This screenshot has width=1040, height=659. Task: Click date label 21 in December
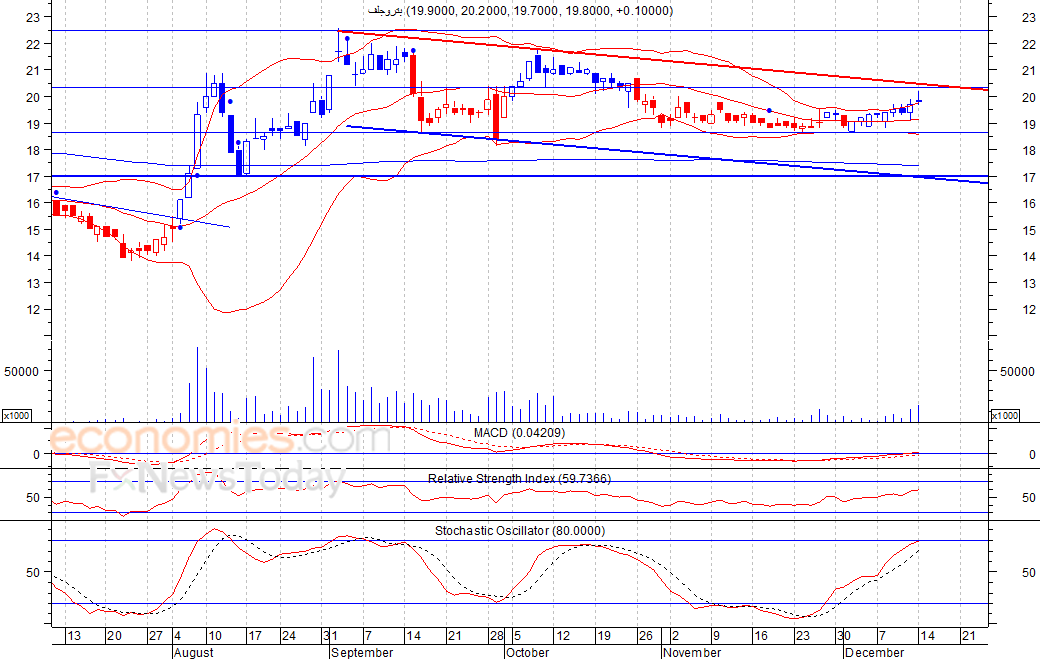(x=968, y=636)
